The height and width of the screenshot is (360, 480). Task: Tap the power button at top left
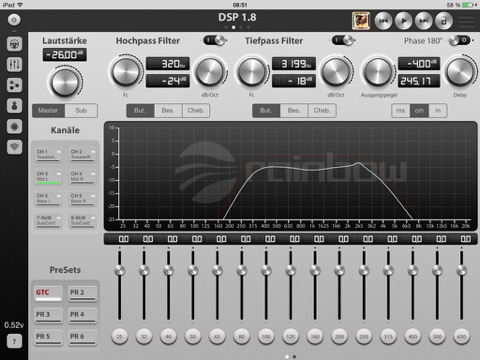point(14,20)
